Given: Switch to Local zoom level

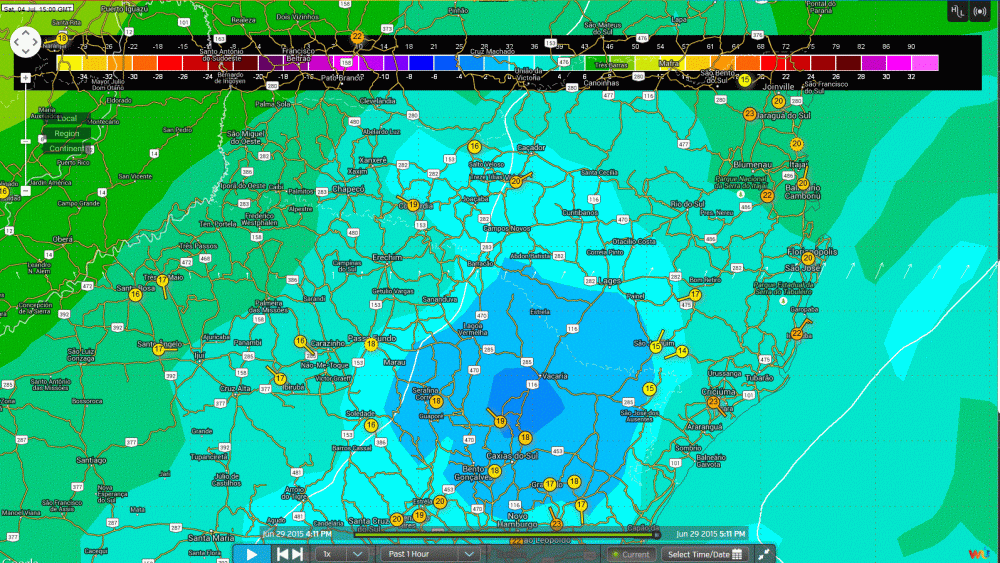Looking at the screenshot, I should pyautogui.click(x=67, y=118).
